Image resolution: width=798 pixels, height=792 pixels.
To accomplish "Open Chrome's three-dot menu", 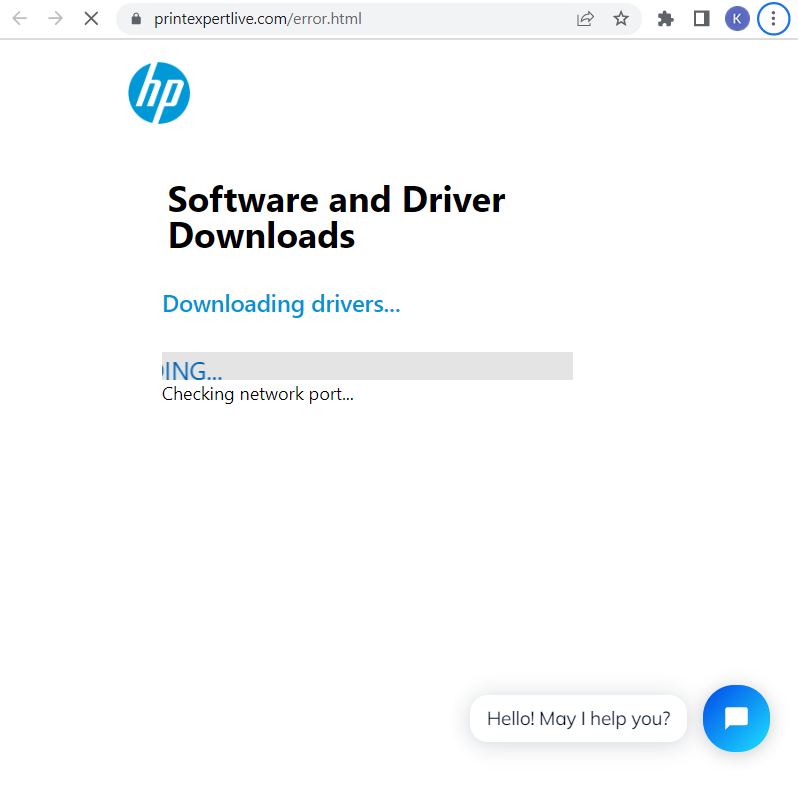I will coord(773,19).
